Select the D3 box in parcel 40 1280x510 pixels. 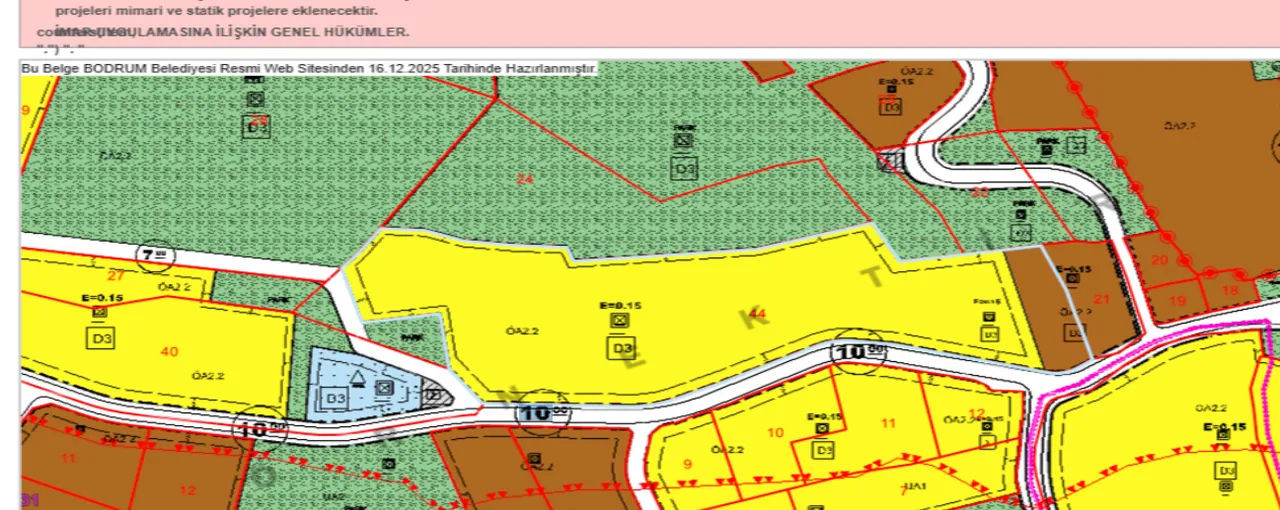coord(102,338)
